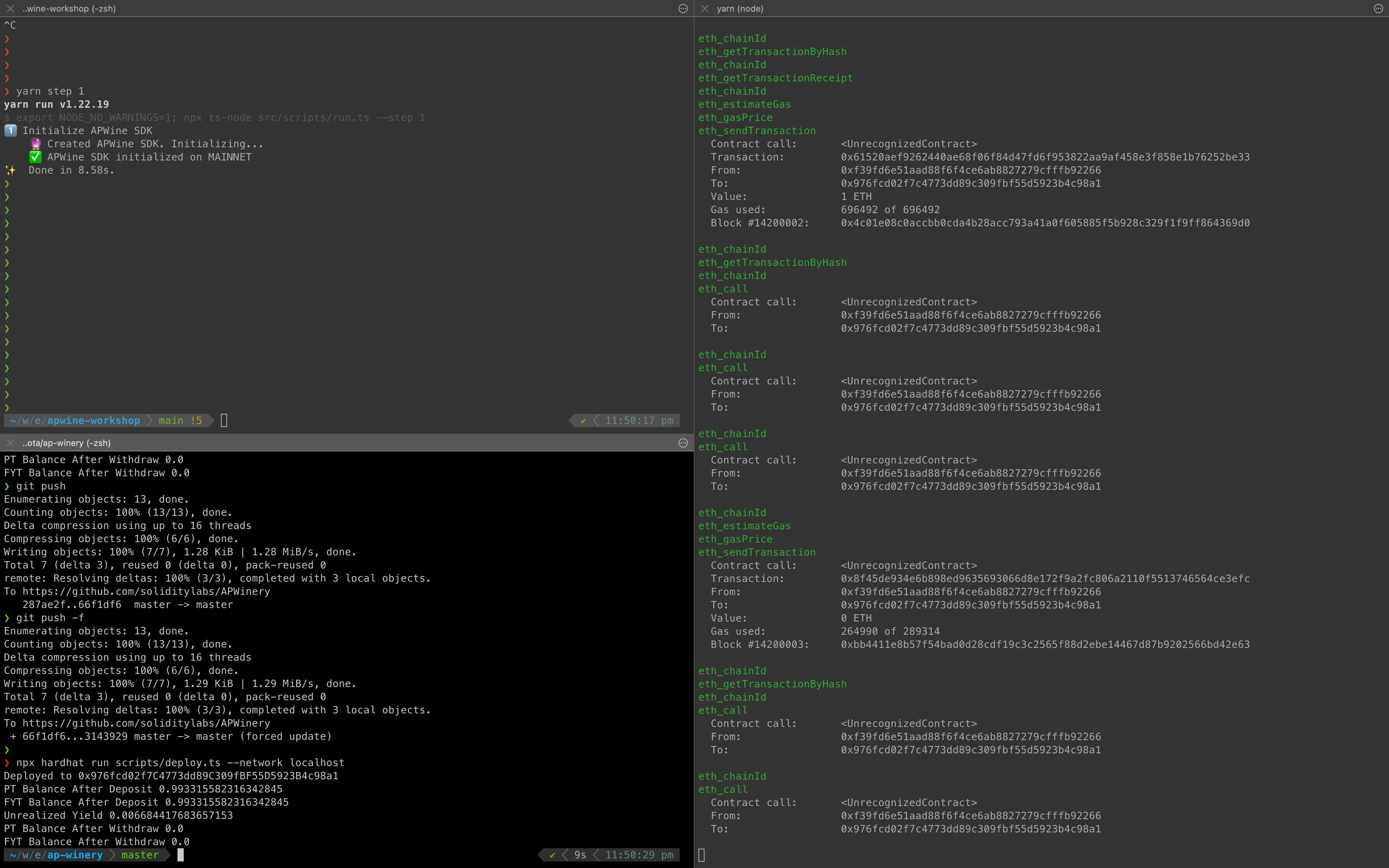Click 'Gas used: 264990 of 289314' row
Image resolution: width=1389 pixels, height=868 pixels.
click(x=825, y=632)
